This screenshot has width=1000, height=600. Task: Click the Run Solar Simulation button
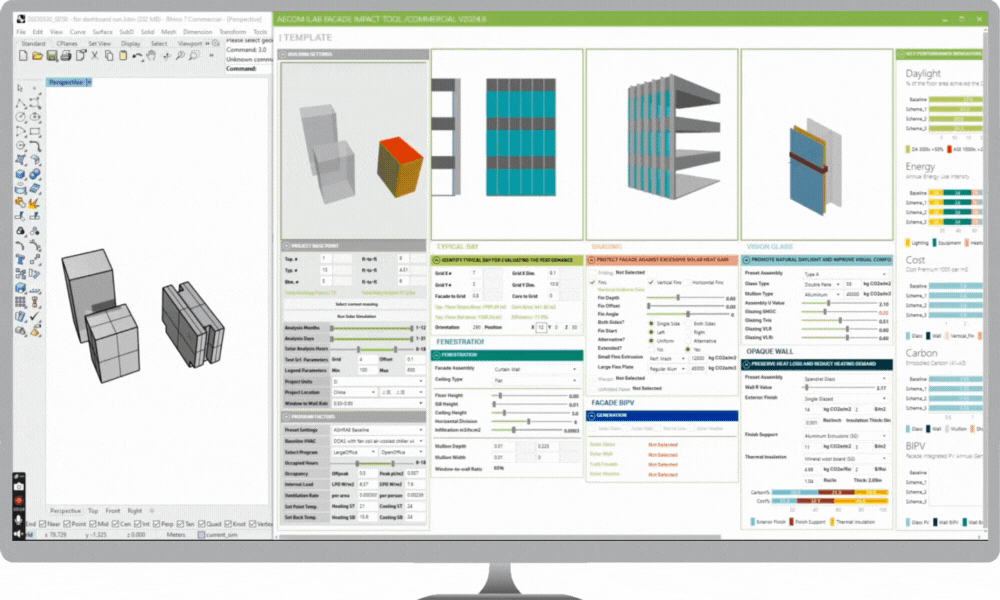coord(354,315)
